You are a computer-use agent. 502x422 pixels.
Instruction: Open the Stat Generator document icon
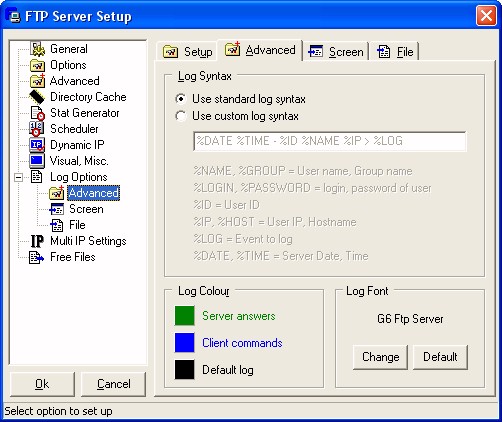(x=37, y=113)
